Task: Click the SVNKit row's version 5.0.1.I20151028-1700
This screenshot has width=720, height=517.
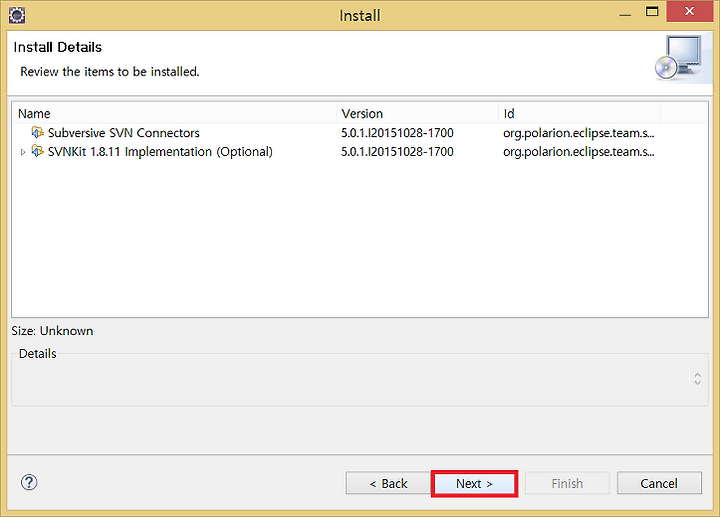Action: click(x=397, y=152)
